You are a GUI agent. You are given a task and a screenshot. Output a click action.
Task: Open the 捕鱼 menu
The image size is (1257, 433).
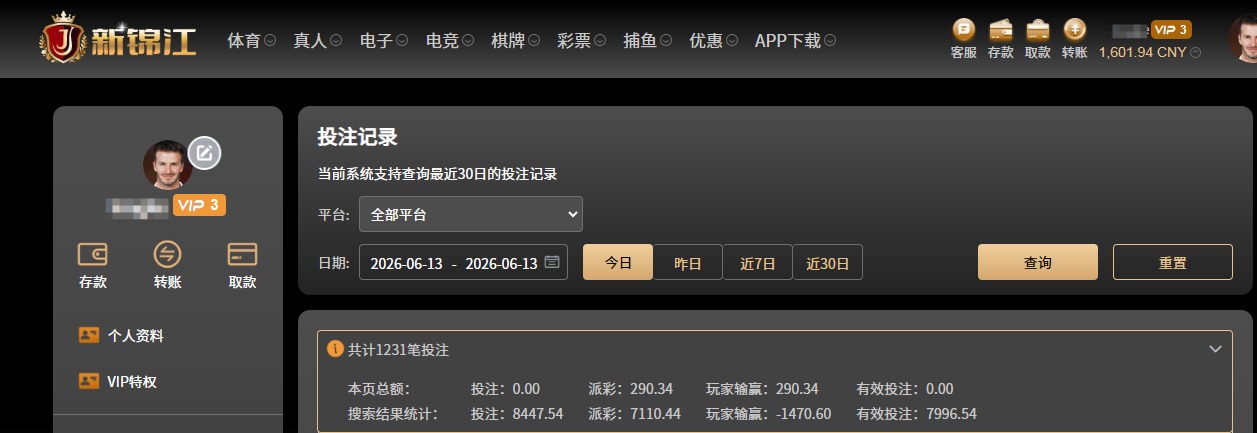[648, 40]
